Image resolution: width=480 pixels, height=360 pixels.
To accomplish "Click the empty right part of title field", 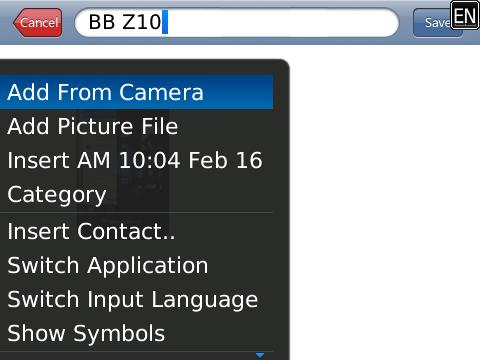I will coord(283,22).
